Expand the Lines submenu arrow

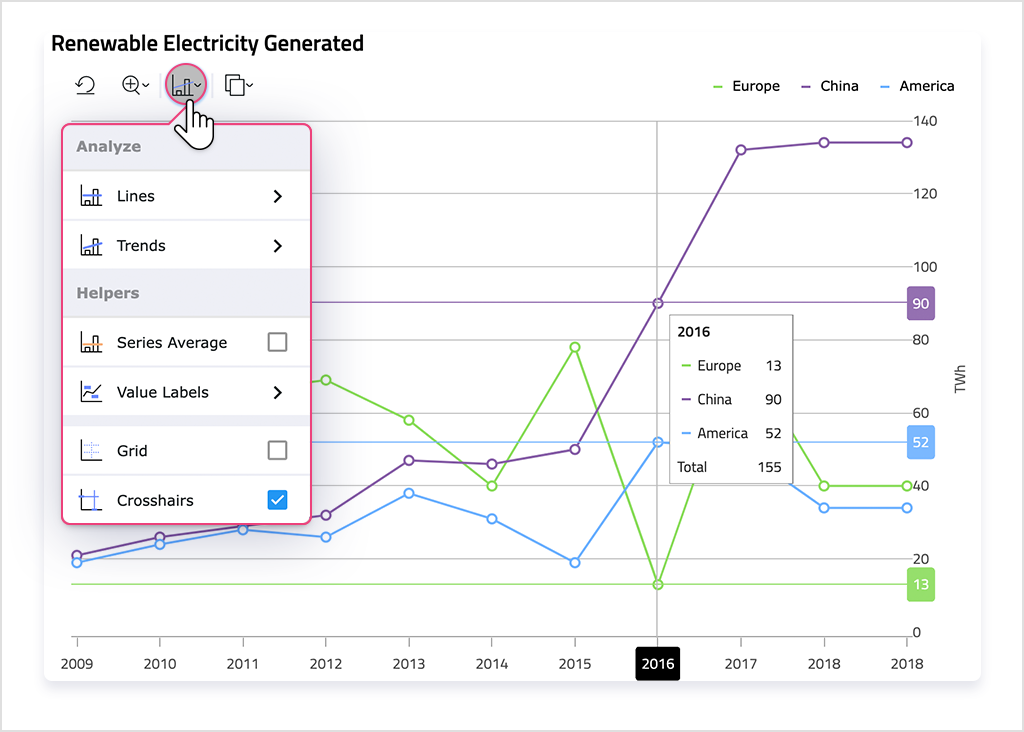pyautogui.click(x=278, y=196)
